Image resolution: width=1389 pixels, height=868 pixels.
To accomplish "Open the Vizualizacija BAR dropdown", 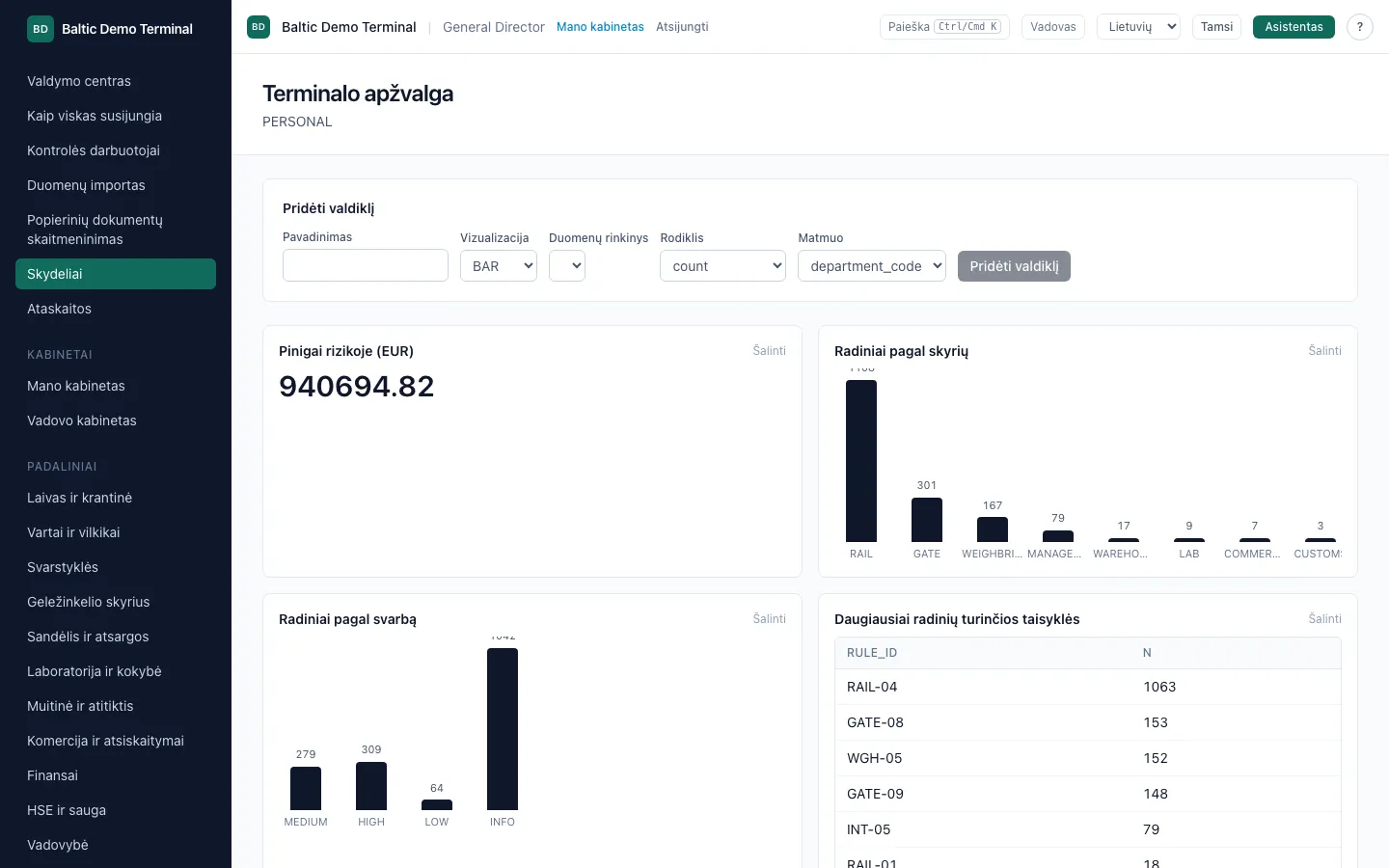I will (x=499, y=266).
